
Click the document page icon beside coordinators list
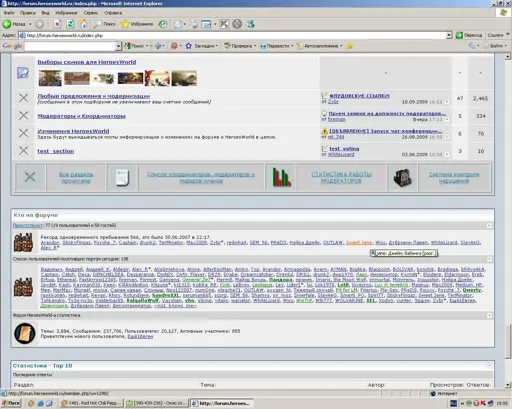click(122, 177)
